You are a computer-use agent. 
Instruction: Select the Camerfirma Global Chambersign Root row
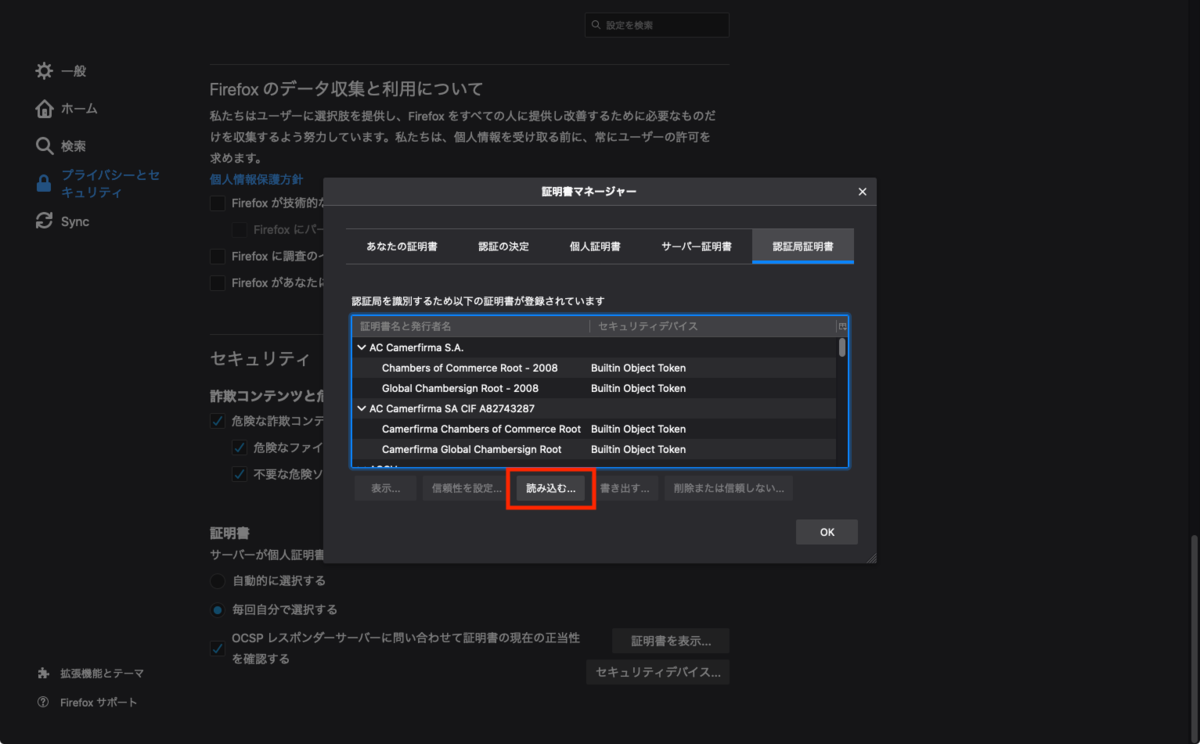coord(594,449)
